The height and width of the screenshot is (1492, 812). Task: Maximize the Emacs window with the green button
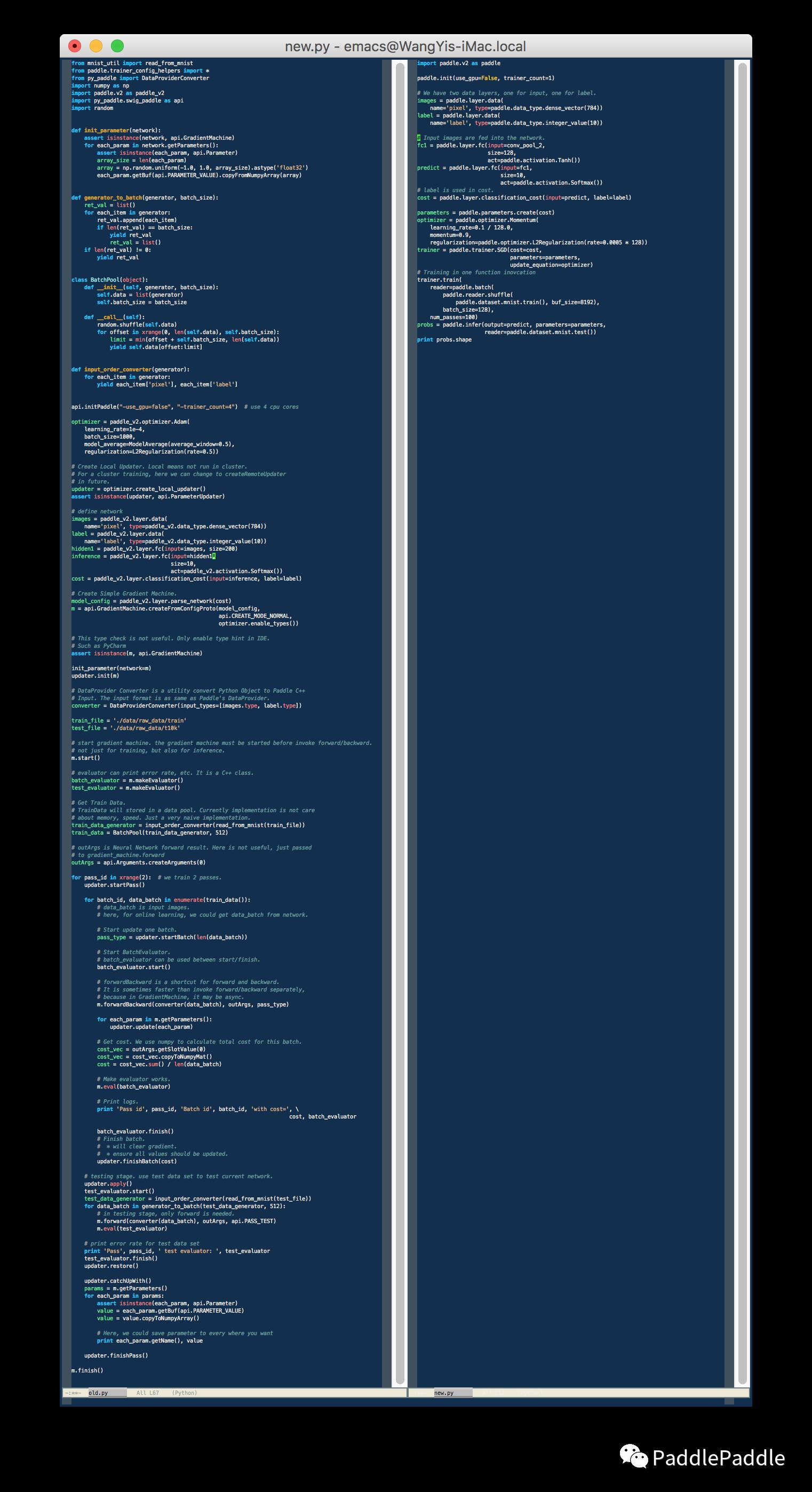(x=117, y=46)
